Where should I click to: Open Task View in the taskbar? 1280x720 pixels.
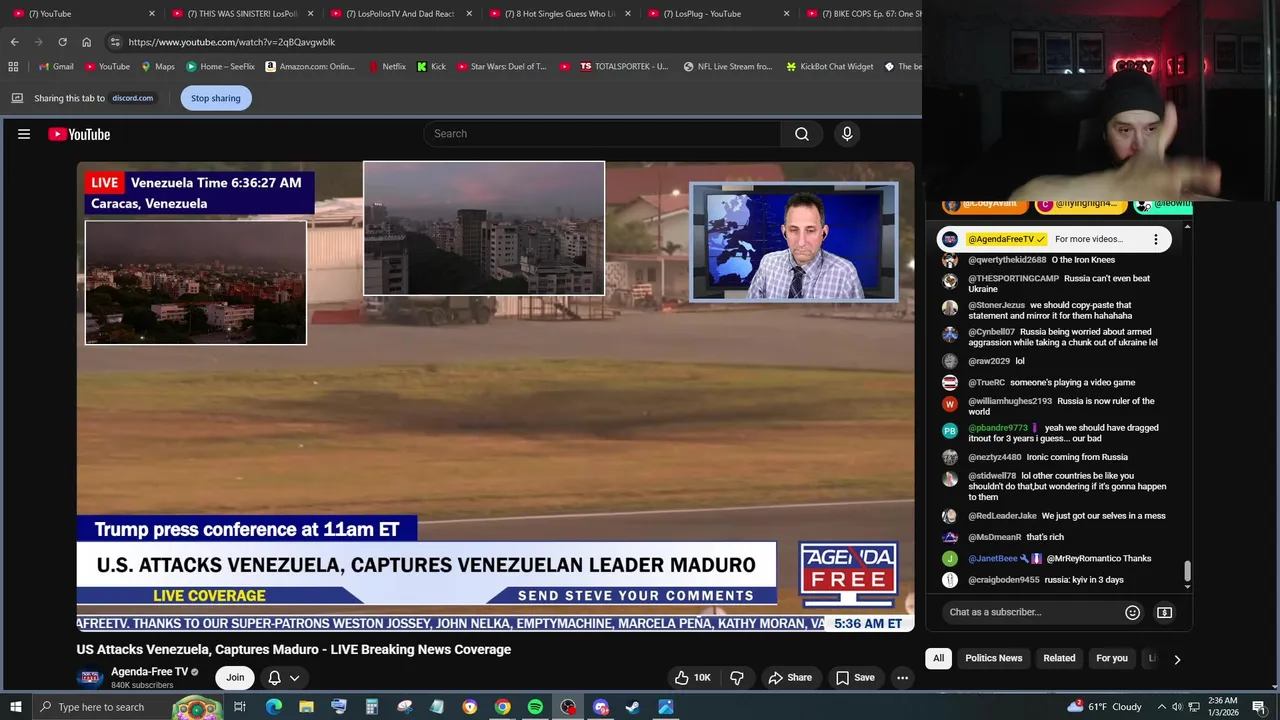pos(240,707)
